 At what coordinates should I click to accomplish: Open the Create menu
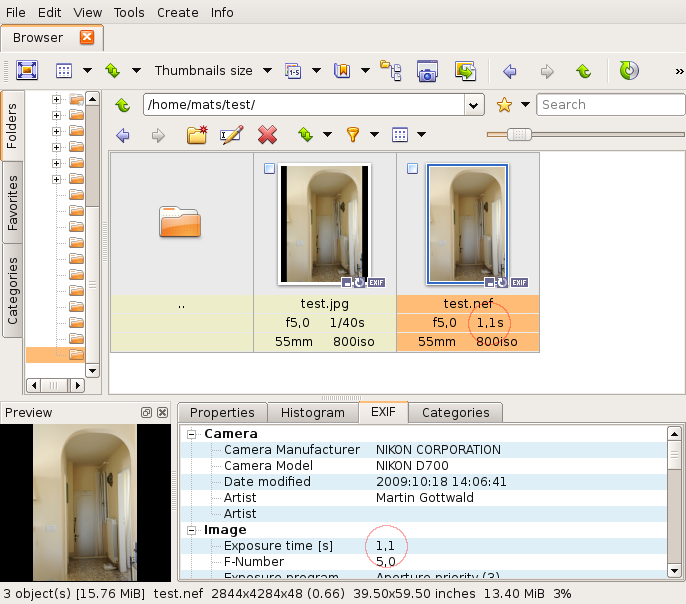(x=178, y=13)
